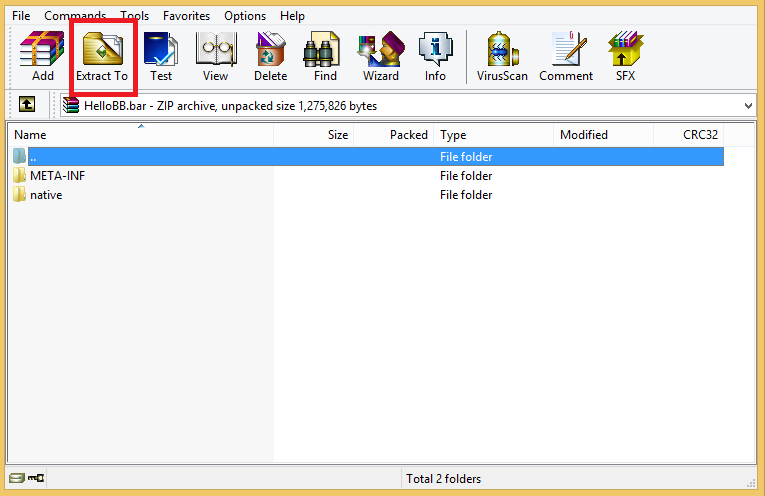Click the Delete toolbar icon

pos(271,49)
